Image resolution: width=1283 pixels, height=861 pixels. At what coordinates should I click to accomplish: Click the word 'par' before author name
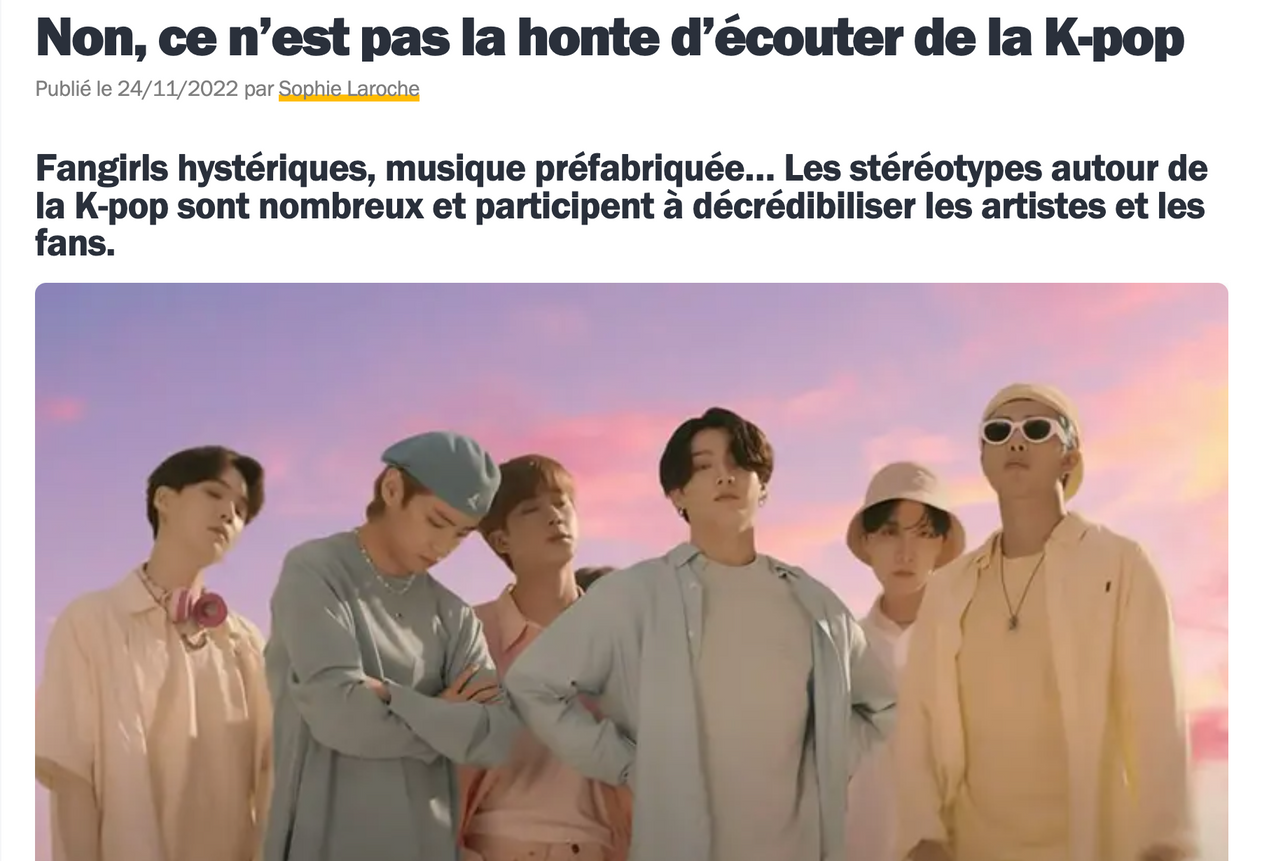coord(258,89)
